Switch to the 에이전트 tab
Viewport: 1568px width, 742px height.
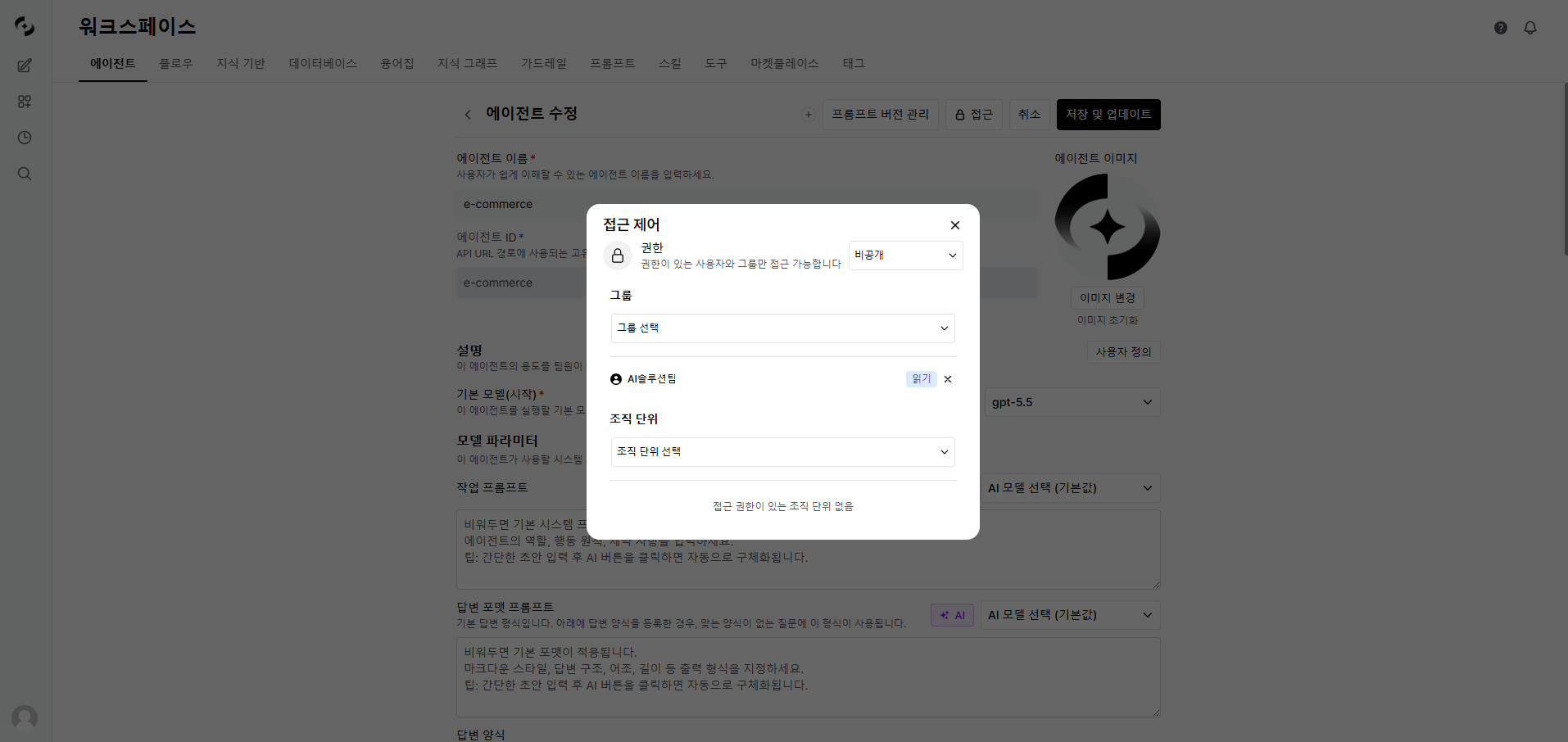113,64
